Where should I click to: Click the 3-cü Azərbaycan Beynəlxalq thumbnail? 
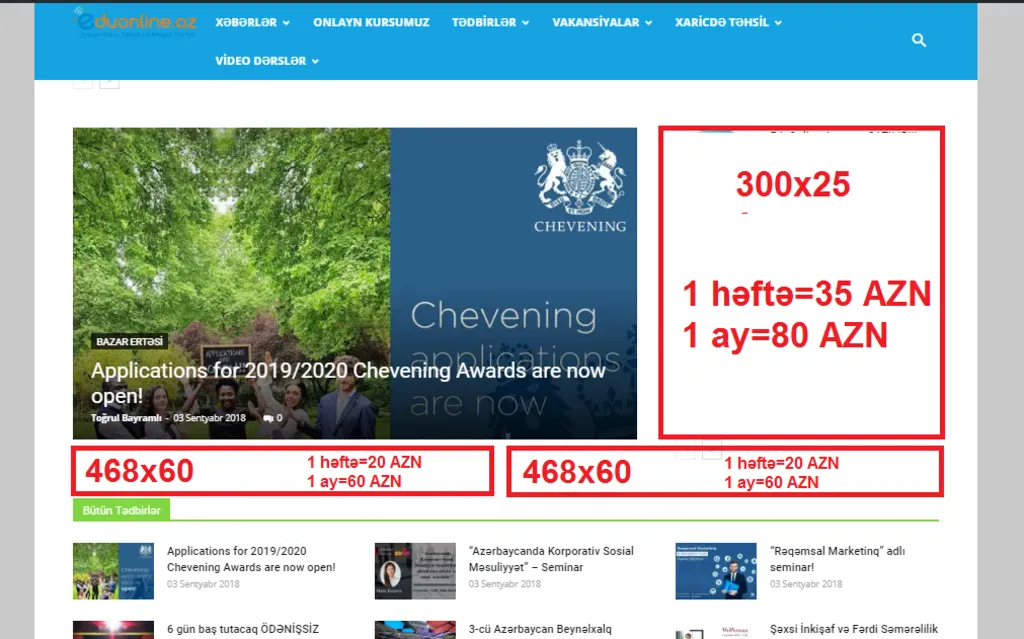coord(415,630)
